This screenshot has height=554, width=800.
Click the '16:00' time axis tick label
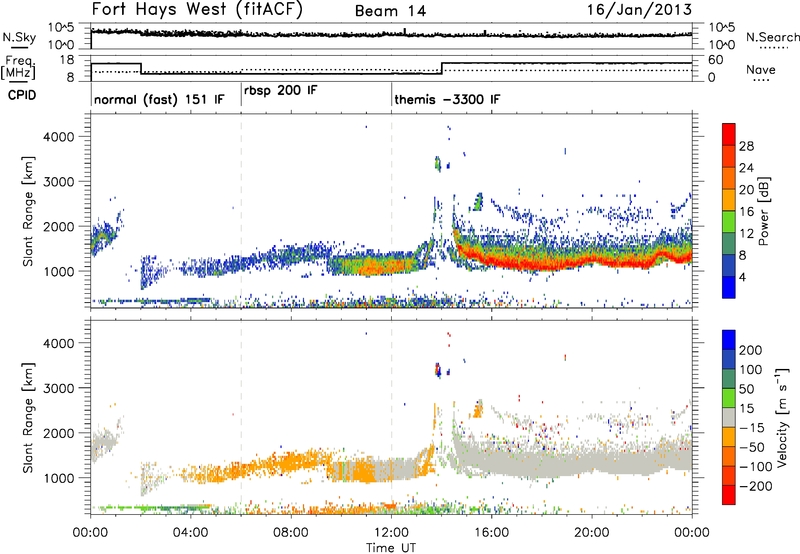[492, 533]
